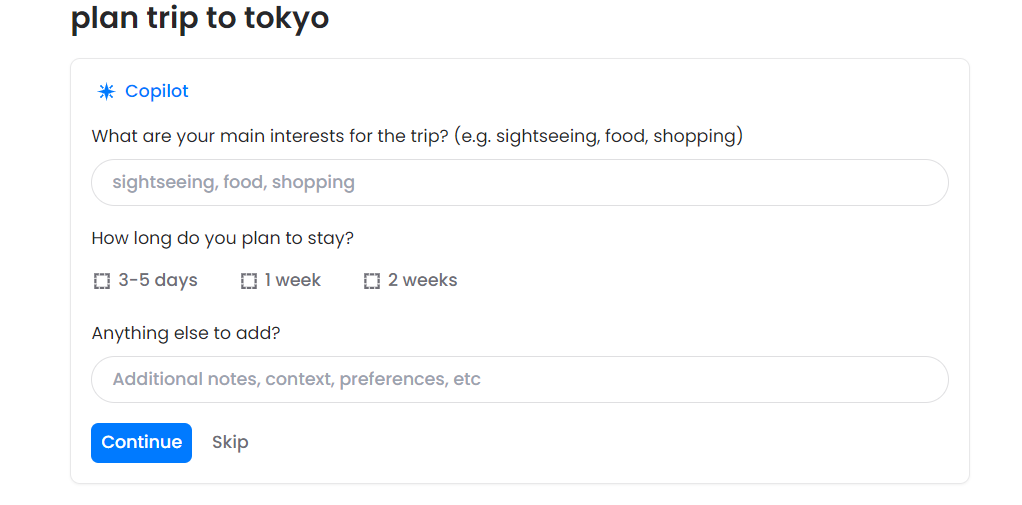The width and height of the screenshot is (1022, 505).
Task: Click the 'plan trip to tokyo' heading
Action: [200, 18]
